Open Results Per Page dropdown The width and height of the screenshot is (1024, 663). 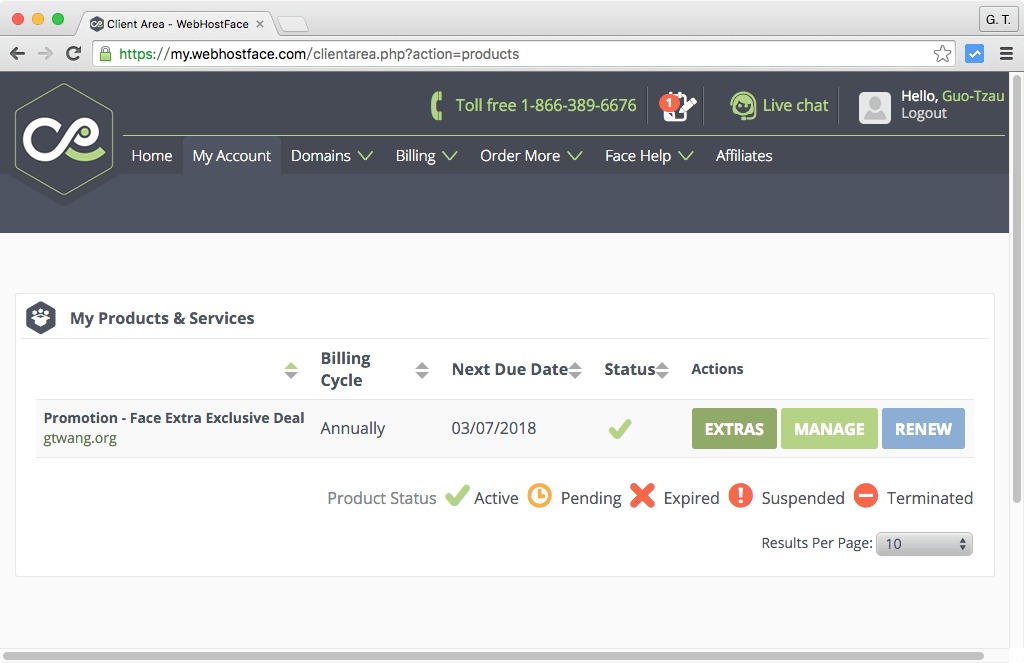tap(924, 544)
